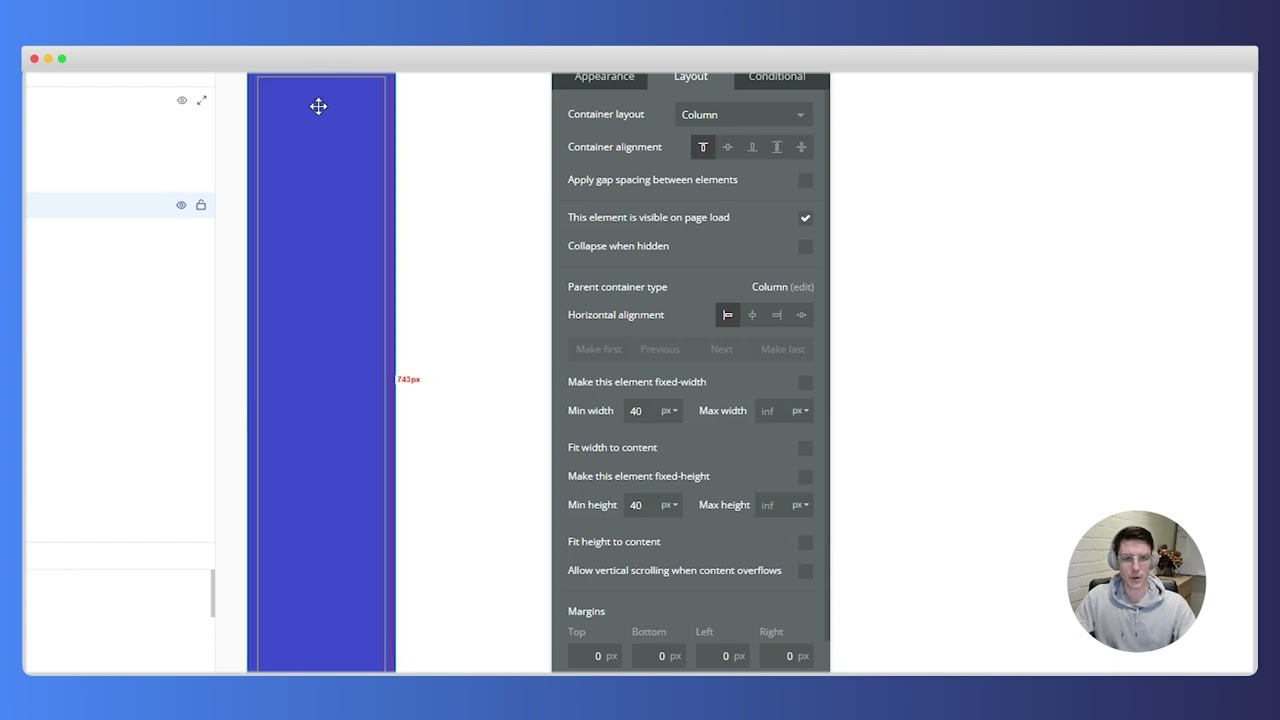Image resolution: width=1280 pixels, height=720 pixels.
Task: Click the Previous button
Action: 660,349
